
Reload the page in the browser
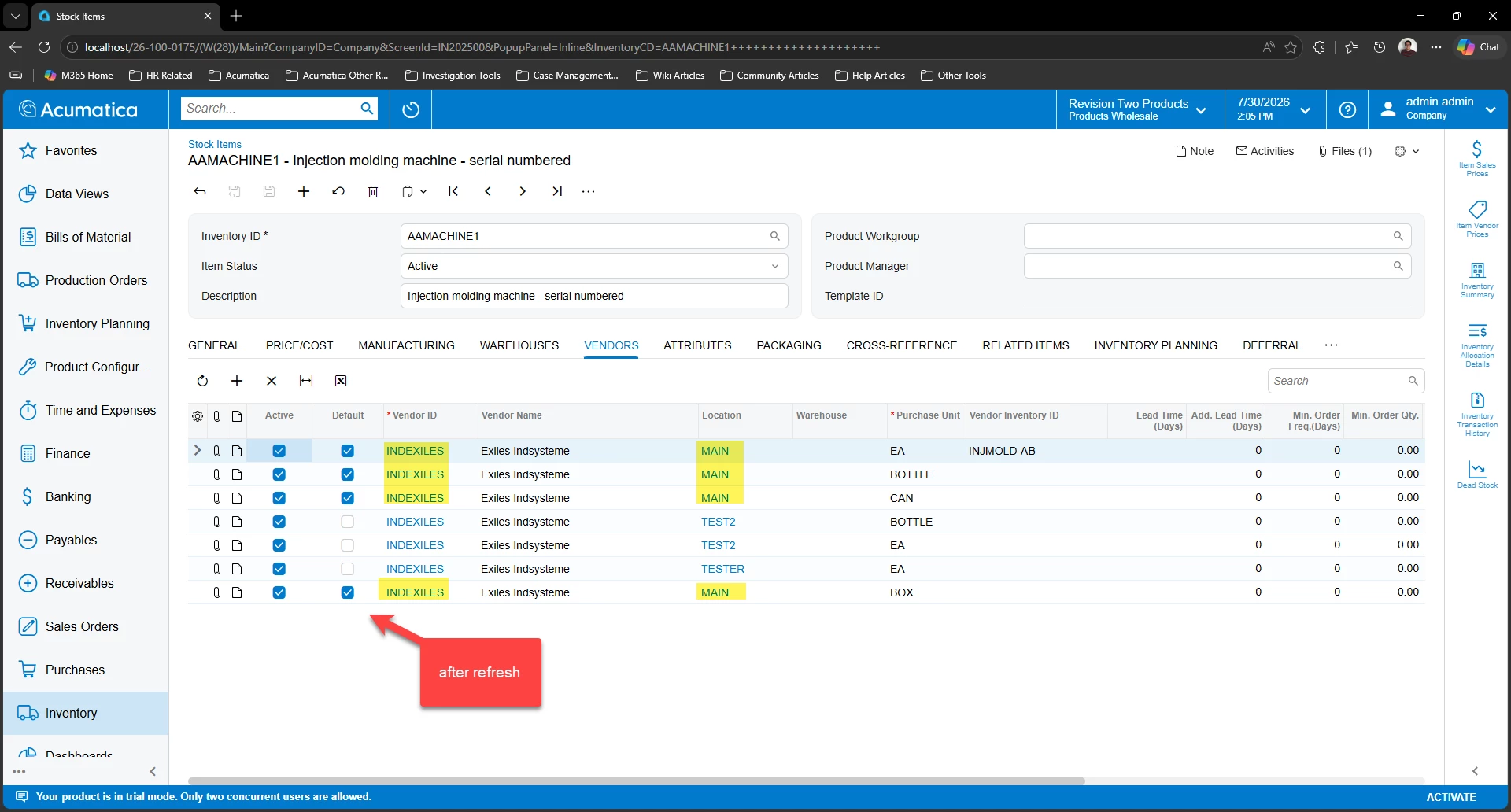click(44, 47)
